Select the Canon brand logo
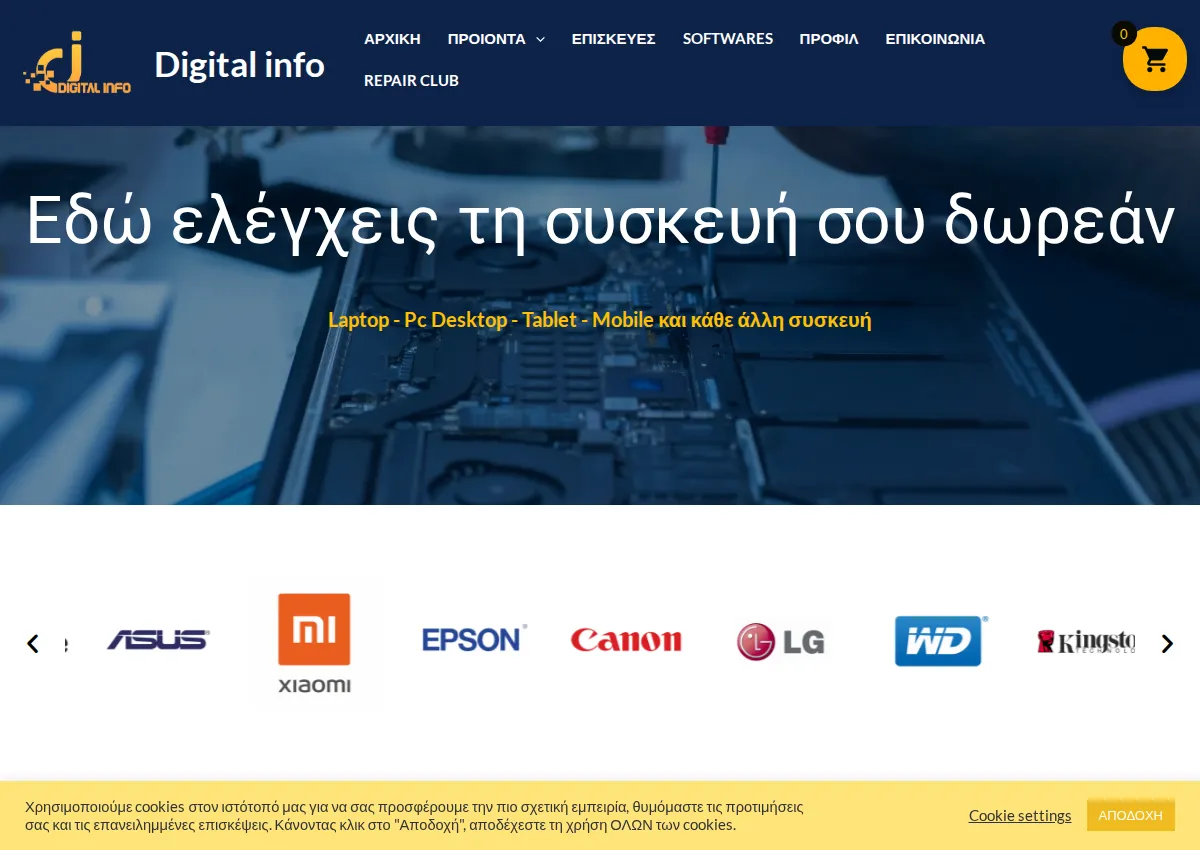 [626, 640]
